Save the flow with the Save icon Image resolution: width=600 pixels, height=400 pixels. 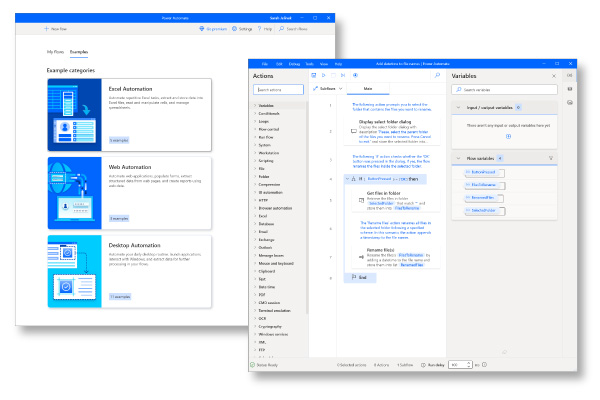tap(314, 75)
